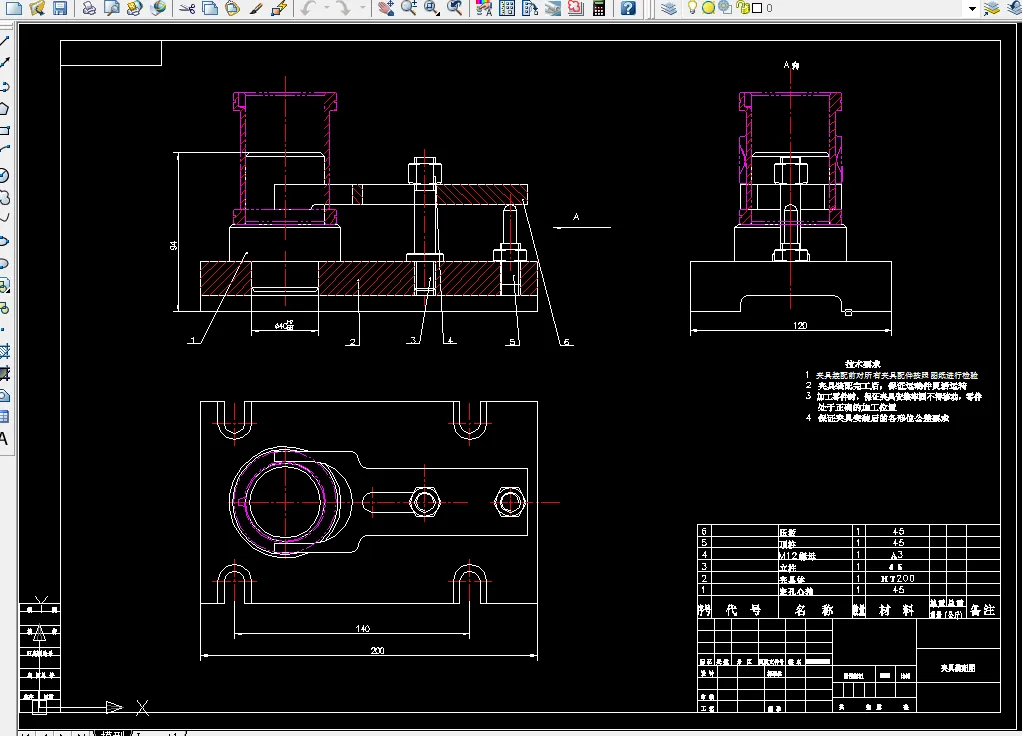Select the Polygon draw tool
This screenshot has height=736, width=1022.
click(5, 109)
